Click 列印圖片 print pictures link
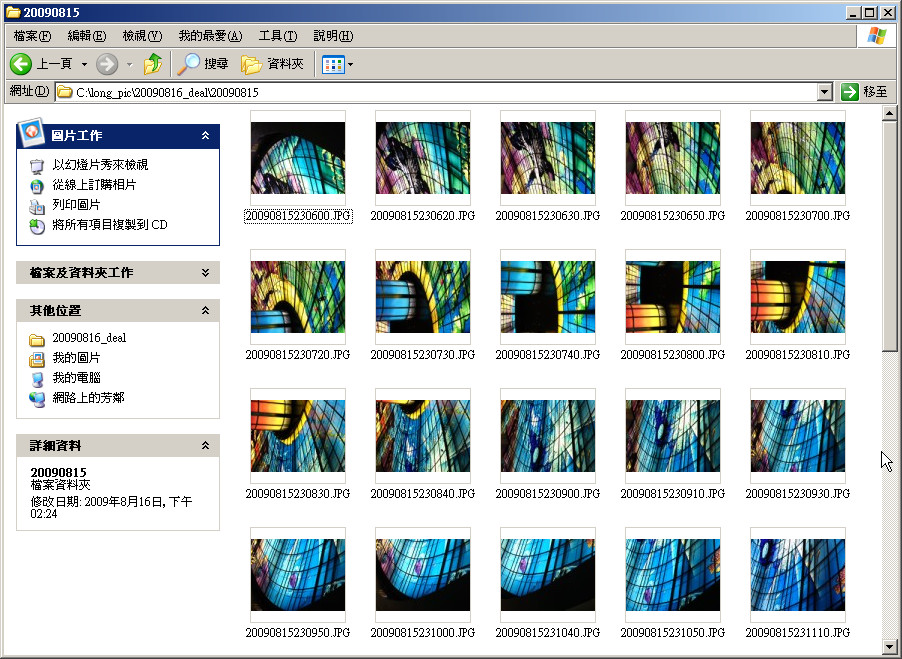Image resolution: width=902 pixels, height=659 pixels. (76, 205)
